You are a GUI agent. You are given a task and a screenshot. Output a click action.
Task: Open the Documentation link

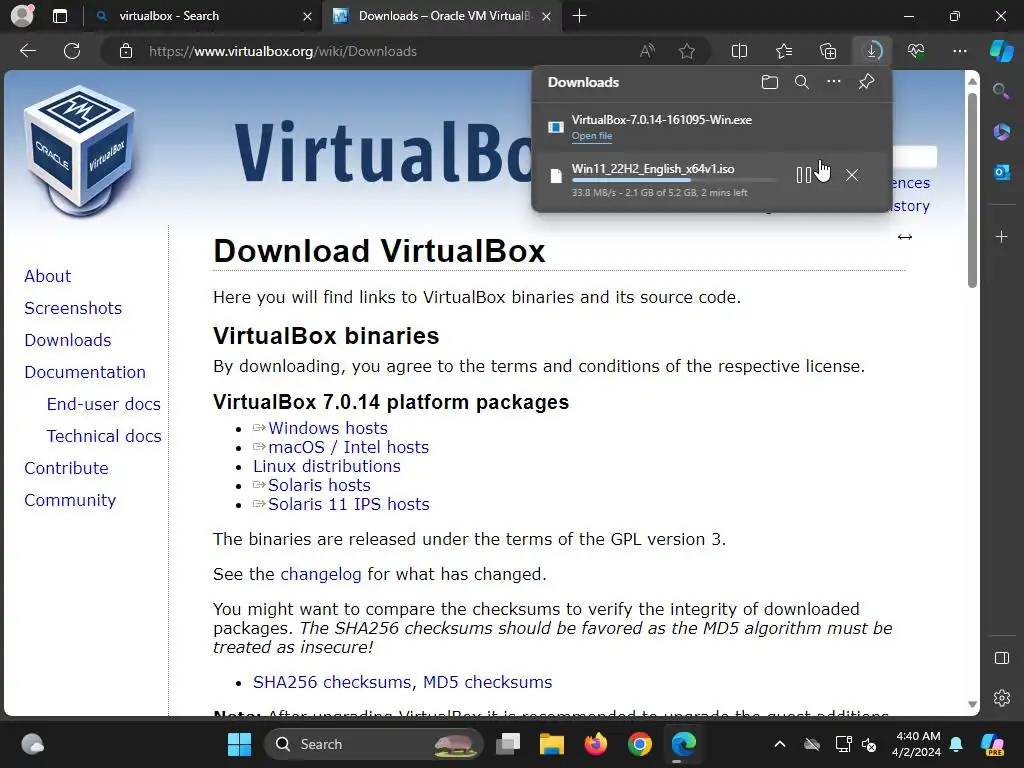[85, 372]
